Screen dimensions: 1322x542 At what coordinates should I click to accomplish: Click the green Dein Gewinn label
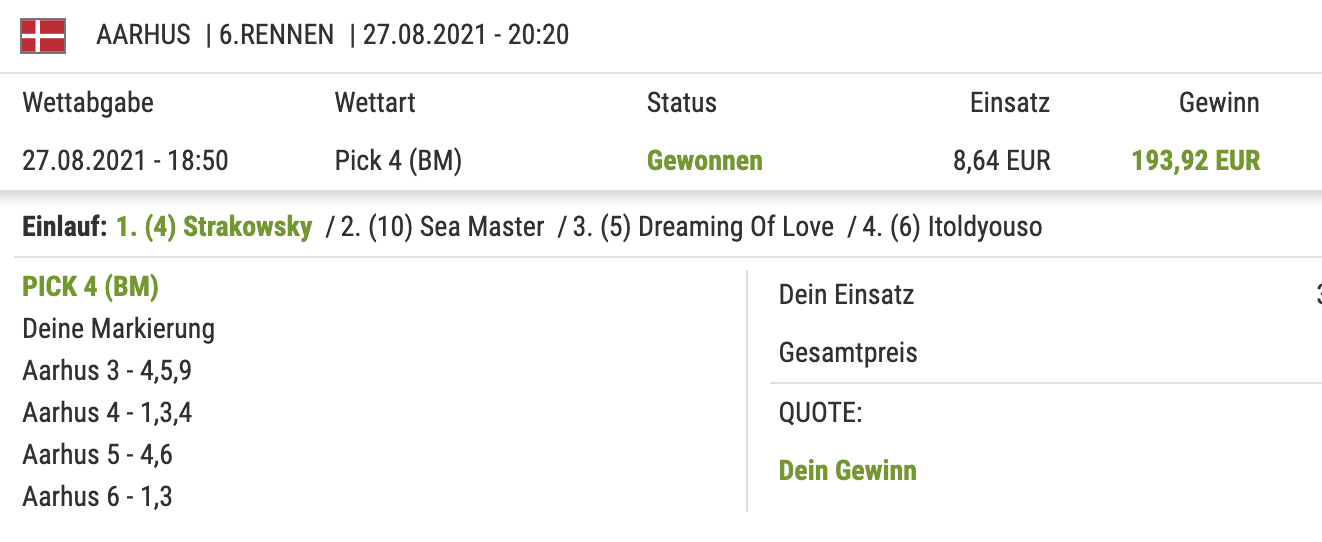point(848,470)
